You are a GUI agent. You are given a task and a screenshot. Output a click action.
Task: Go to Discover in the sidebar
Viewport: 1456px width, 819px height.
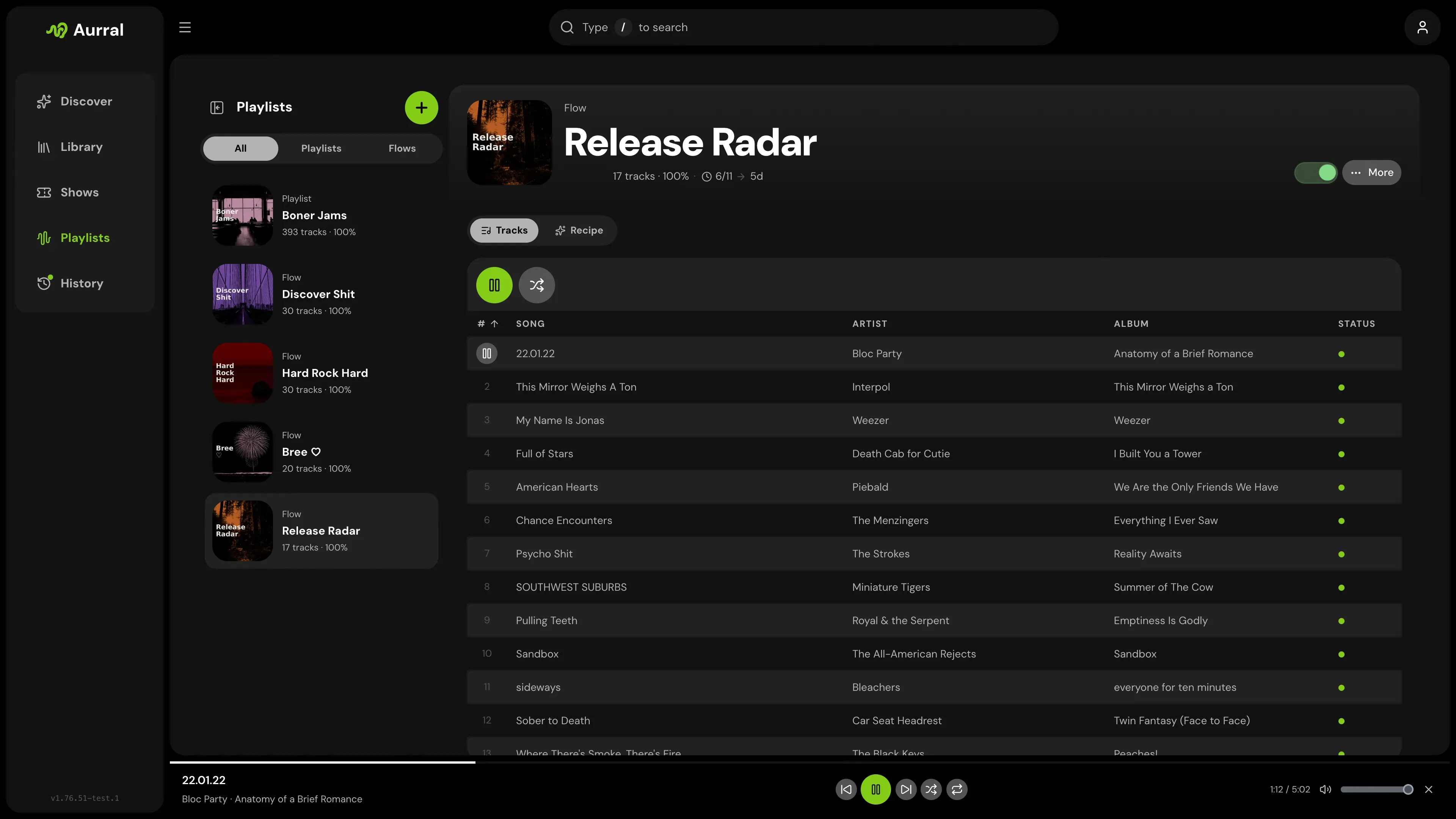point(85,101)
